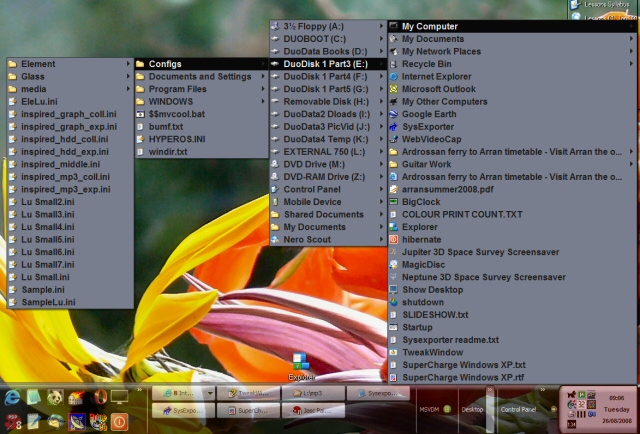Screen dimensions: 640x434
Task: Click the MagicDisc icon
Action: 393,265
